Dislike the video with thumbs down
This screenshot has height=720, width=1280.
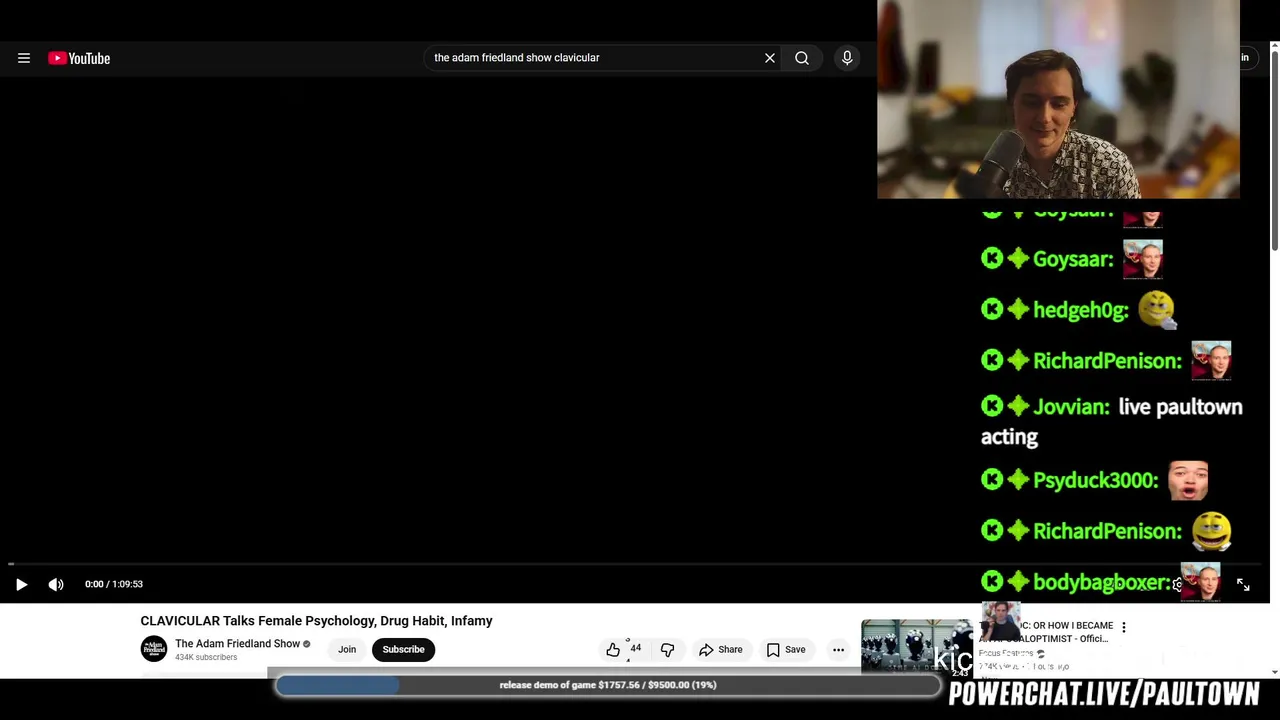(667, 650)
